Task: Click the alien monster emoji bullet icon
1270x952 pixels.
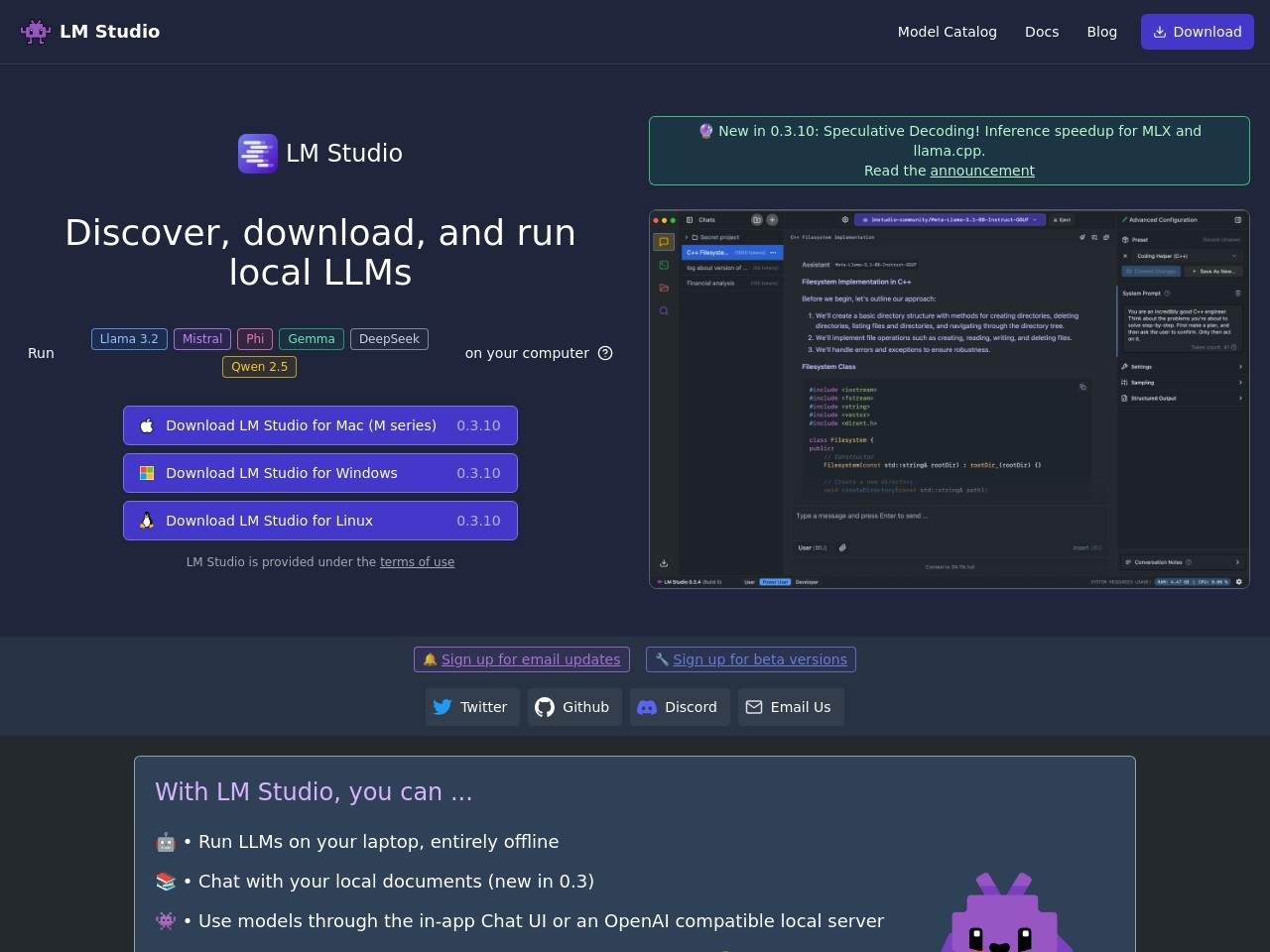Action: [x=166, y=921]
